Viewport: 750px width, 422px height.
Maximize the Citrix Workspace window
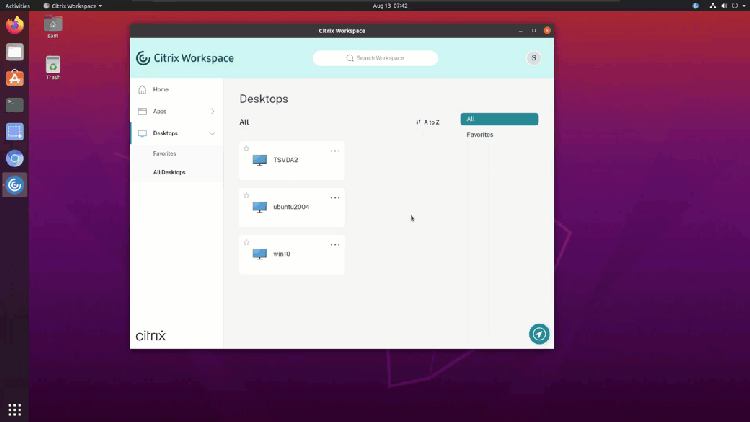pyautogui.click(x=534, y=31)
